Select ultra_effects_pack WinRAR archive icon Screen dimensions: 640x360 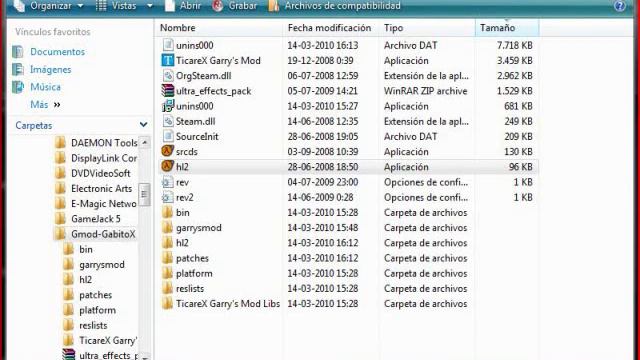pyautogui.click(x=168, y=91)
